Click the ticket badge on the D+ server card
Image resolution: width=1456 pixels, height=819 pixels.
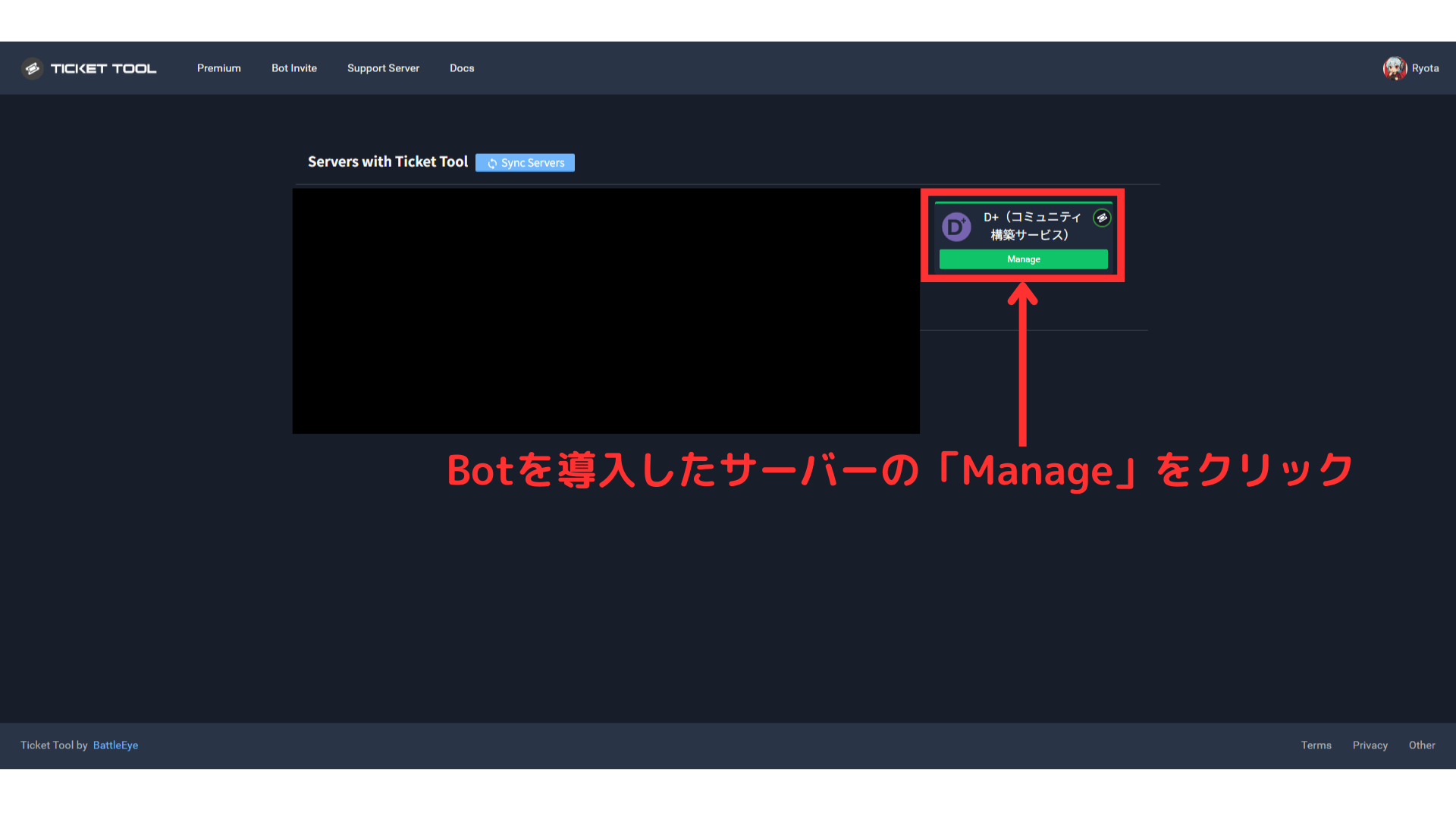point(1103,218)
